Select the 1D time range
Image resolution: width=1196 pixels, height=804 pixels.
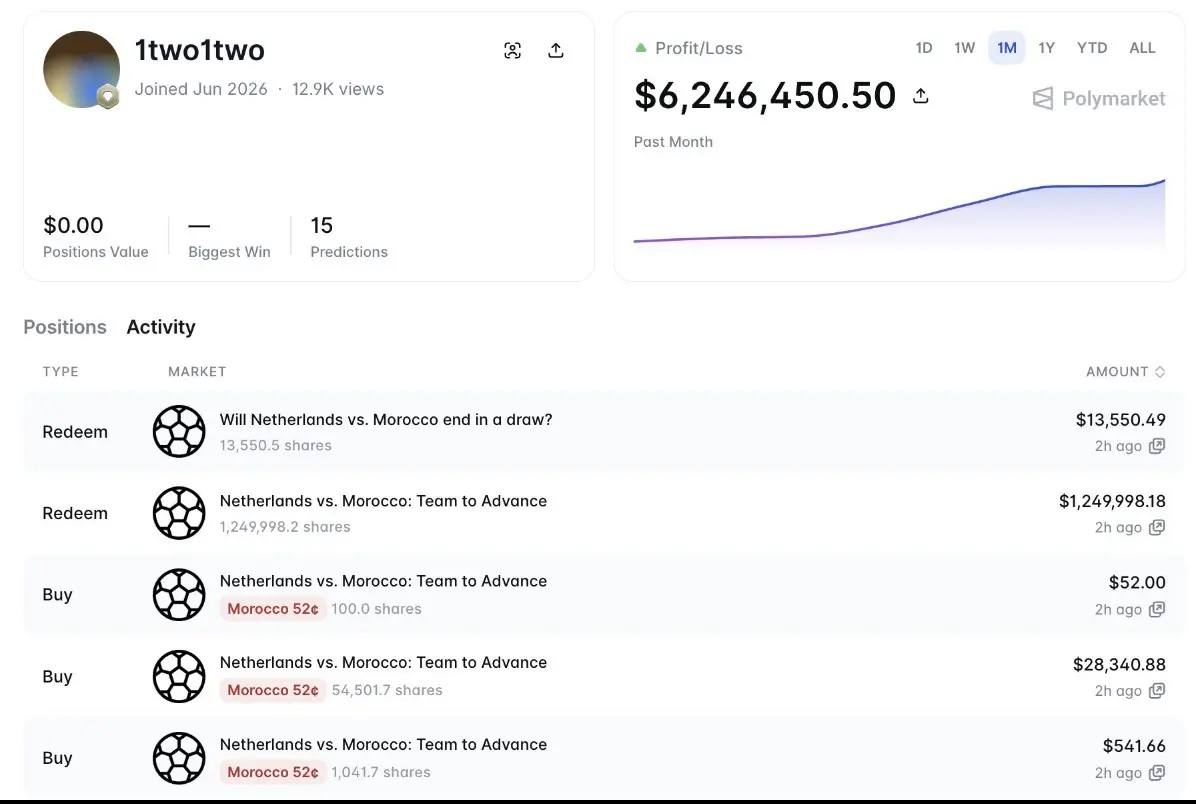click(924, 48)
